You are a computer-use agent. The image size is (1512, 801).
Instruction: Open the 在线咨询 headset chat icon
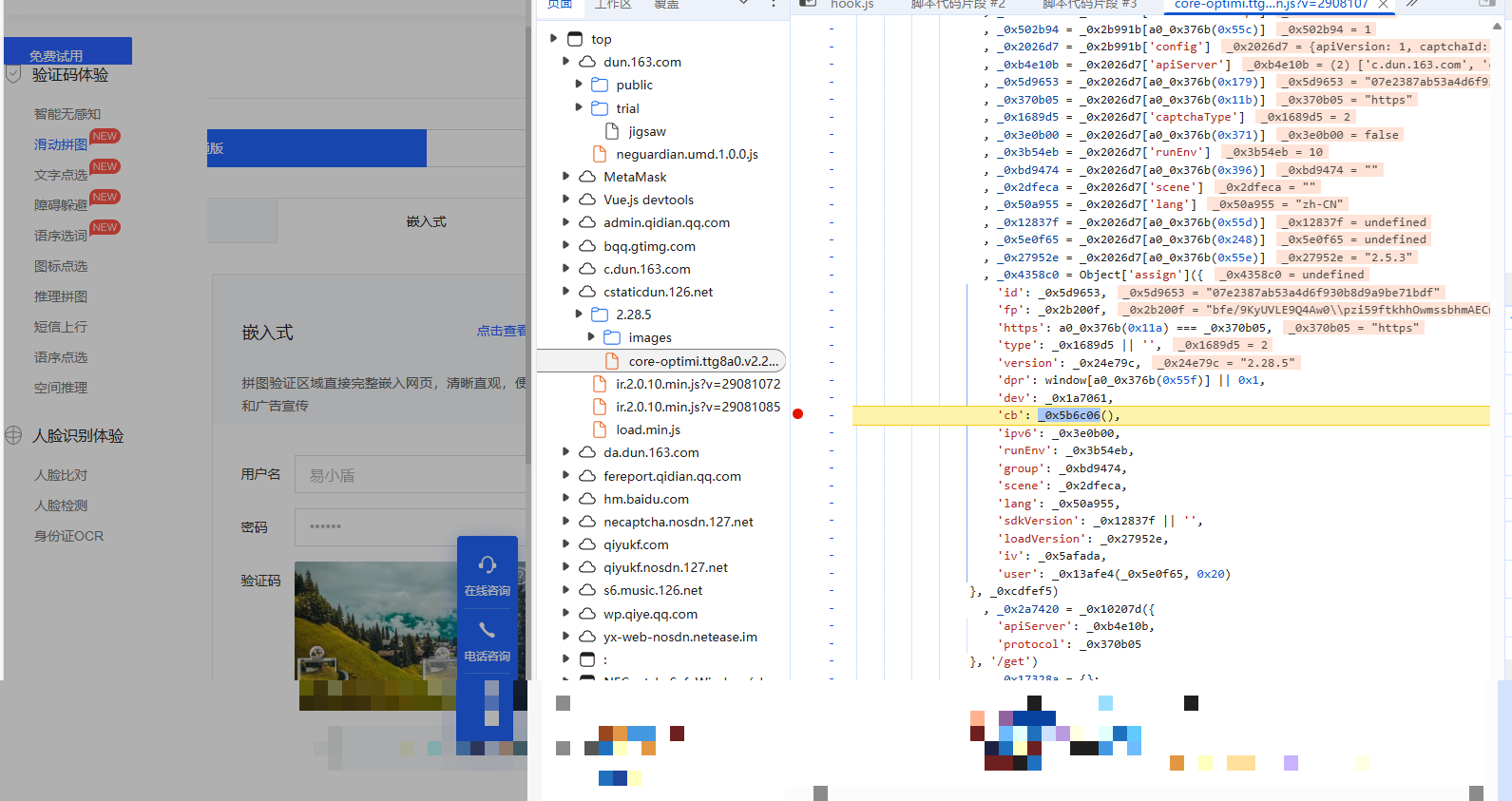point(487,566)
